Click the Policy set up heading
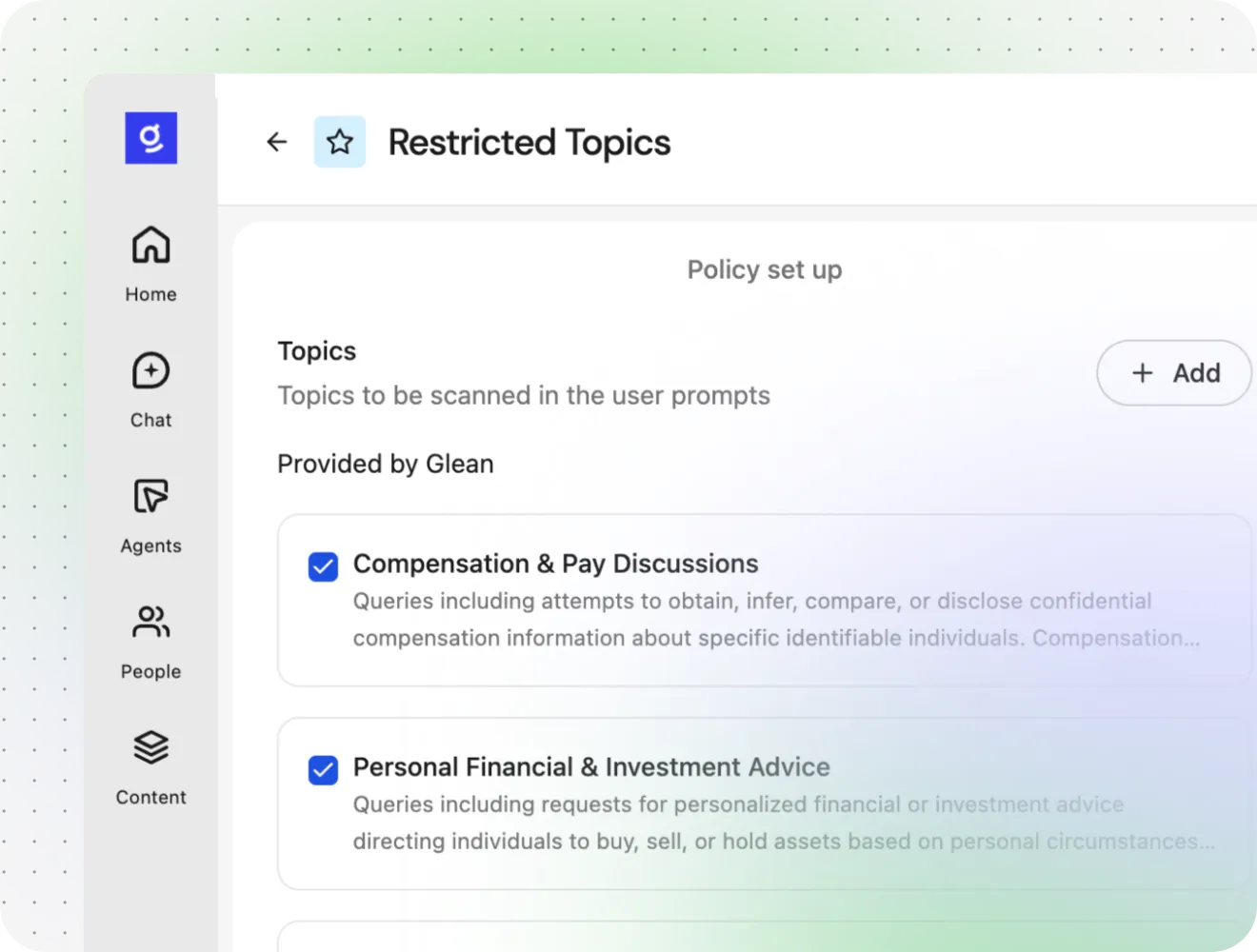 coord(765,269)
